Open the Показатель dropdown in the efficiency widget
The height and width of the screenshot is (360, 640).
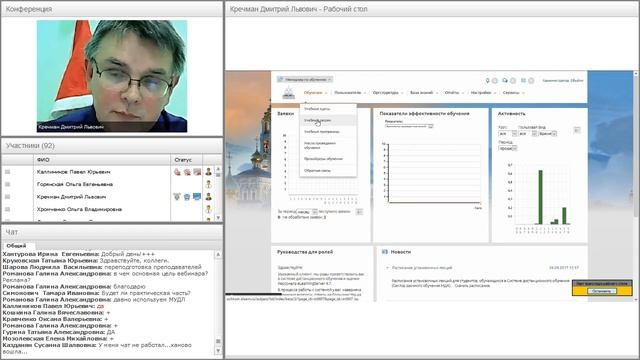point(409,127)
